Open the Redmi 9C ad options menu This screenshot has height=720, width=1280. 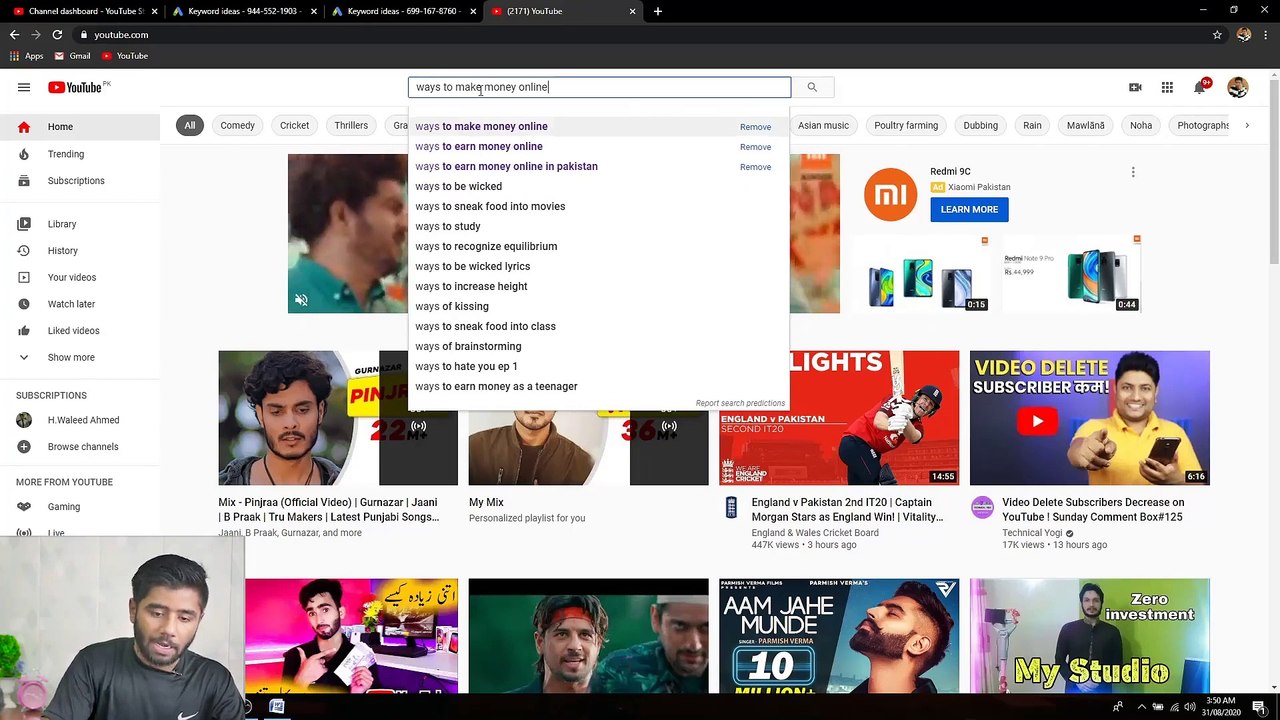click(x=1133, y=172)
